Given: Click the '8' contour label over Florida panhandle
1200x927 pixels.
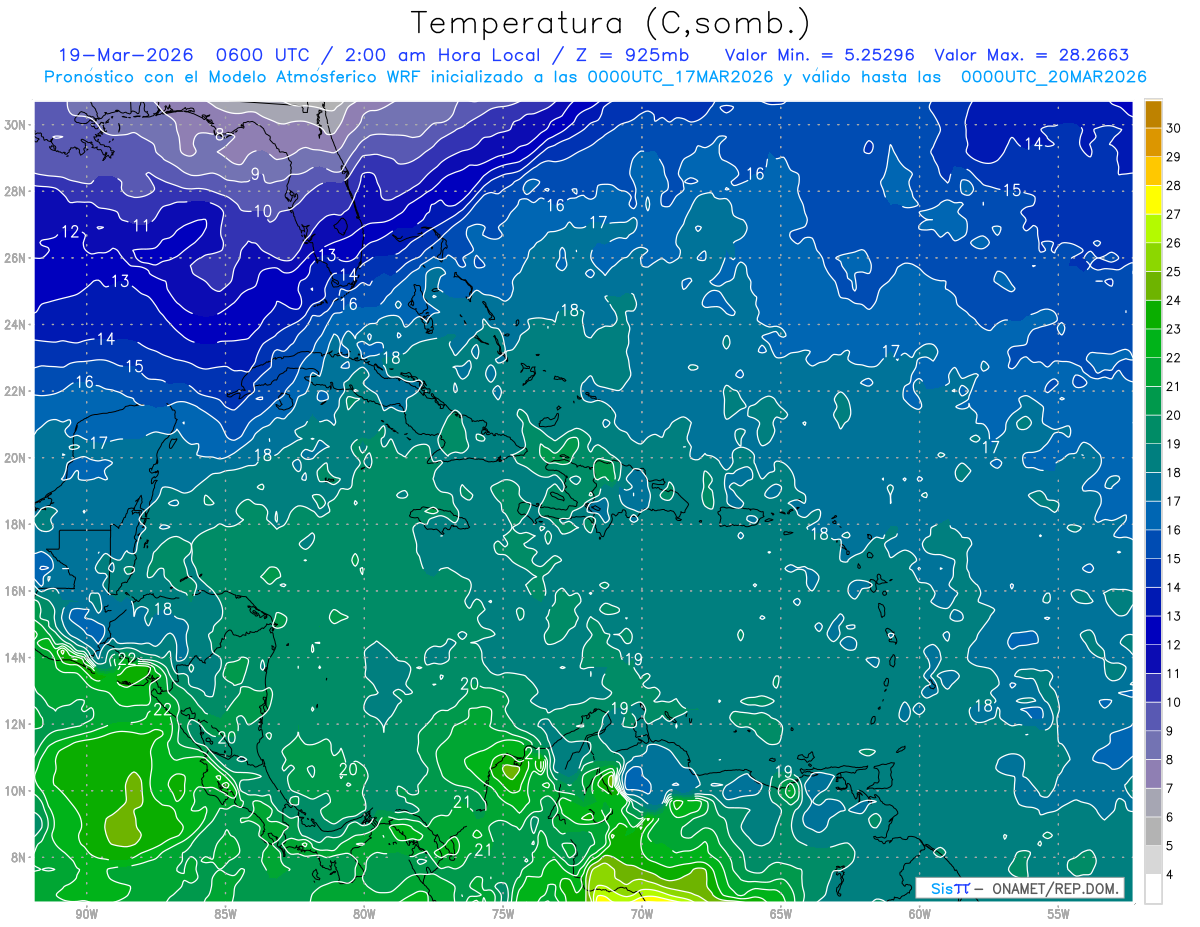Looking at the screenshot, I should coord(219,134).
